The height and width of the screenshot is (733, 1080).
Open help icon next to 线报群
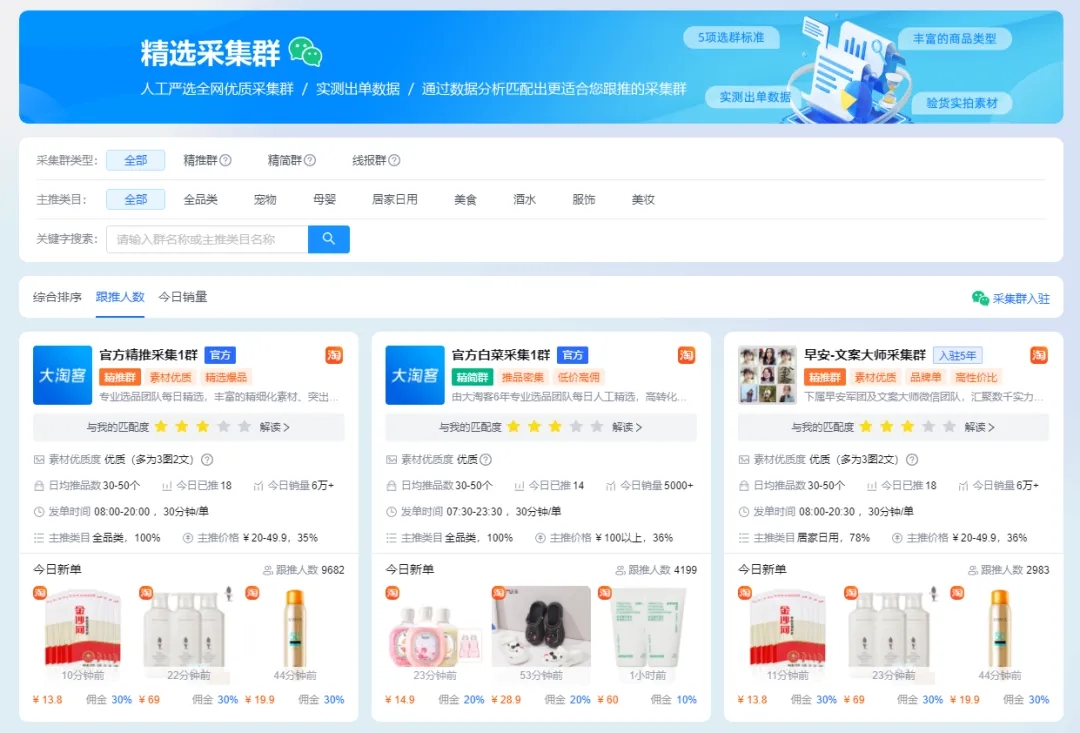point(394,161)
